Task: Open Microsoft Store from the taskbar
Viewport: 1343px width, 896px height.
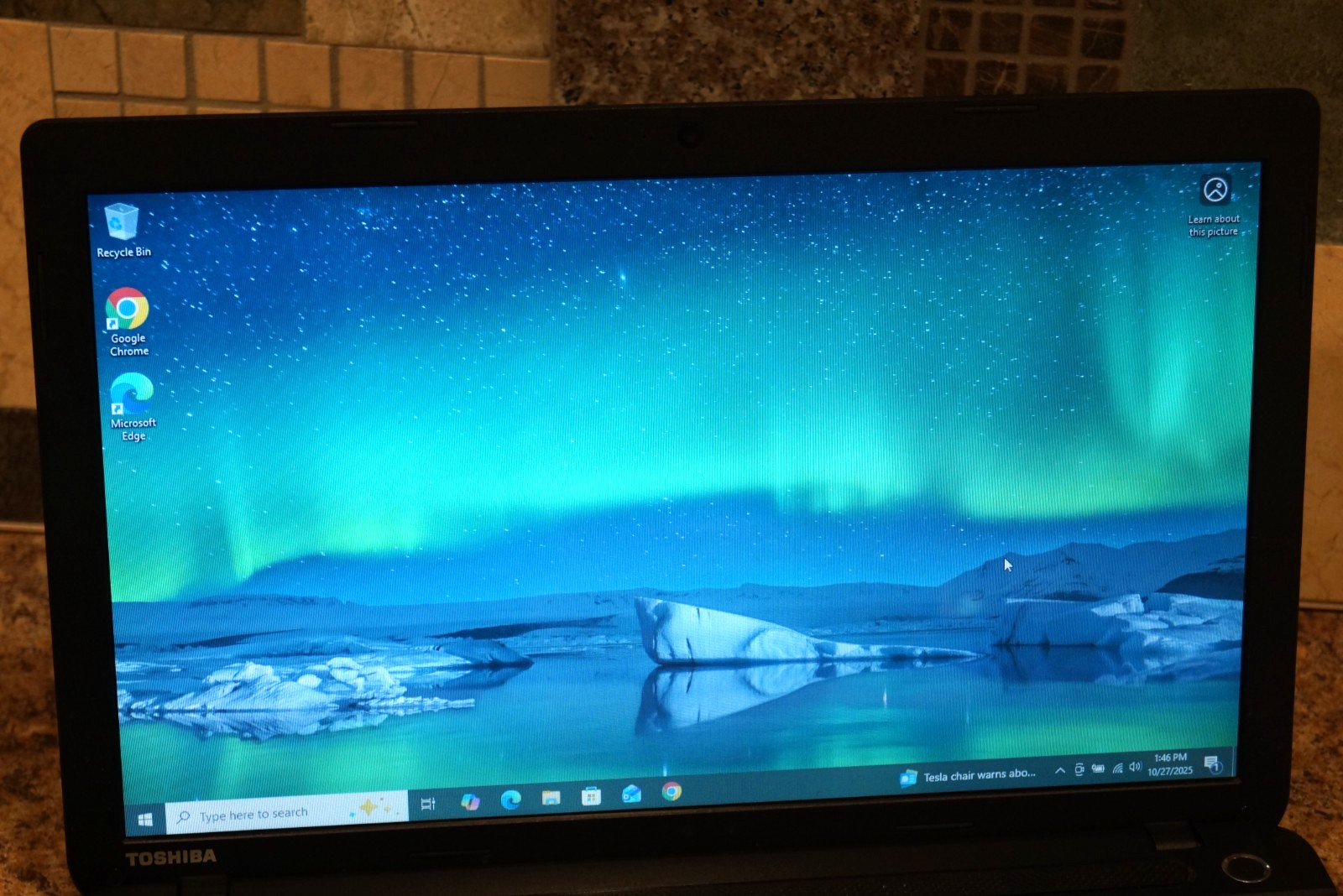Action: (x=591, y=795)
